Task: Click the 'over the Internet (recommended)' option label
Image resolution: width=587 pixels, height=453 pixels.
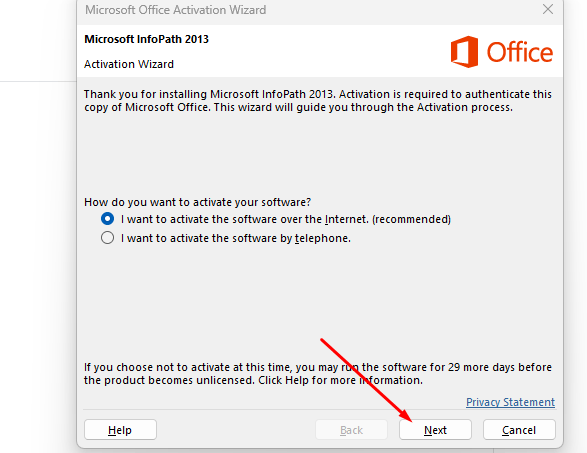Action: pos(286,219)
